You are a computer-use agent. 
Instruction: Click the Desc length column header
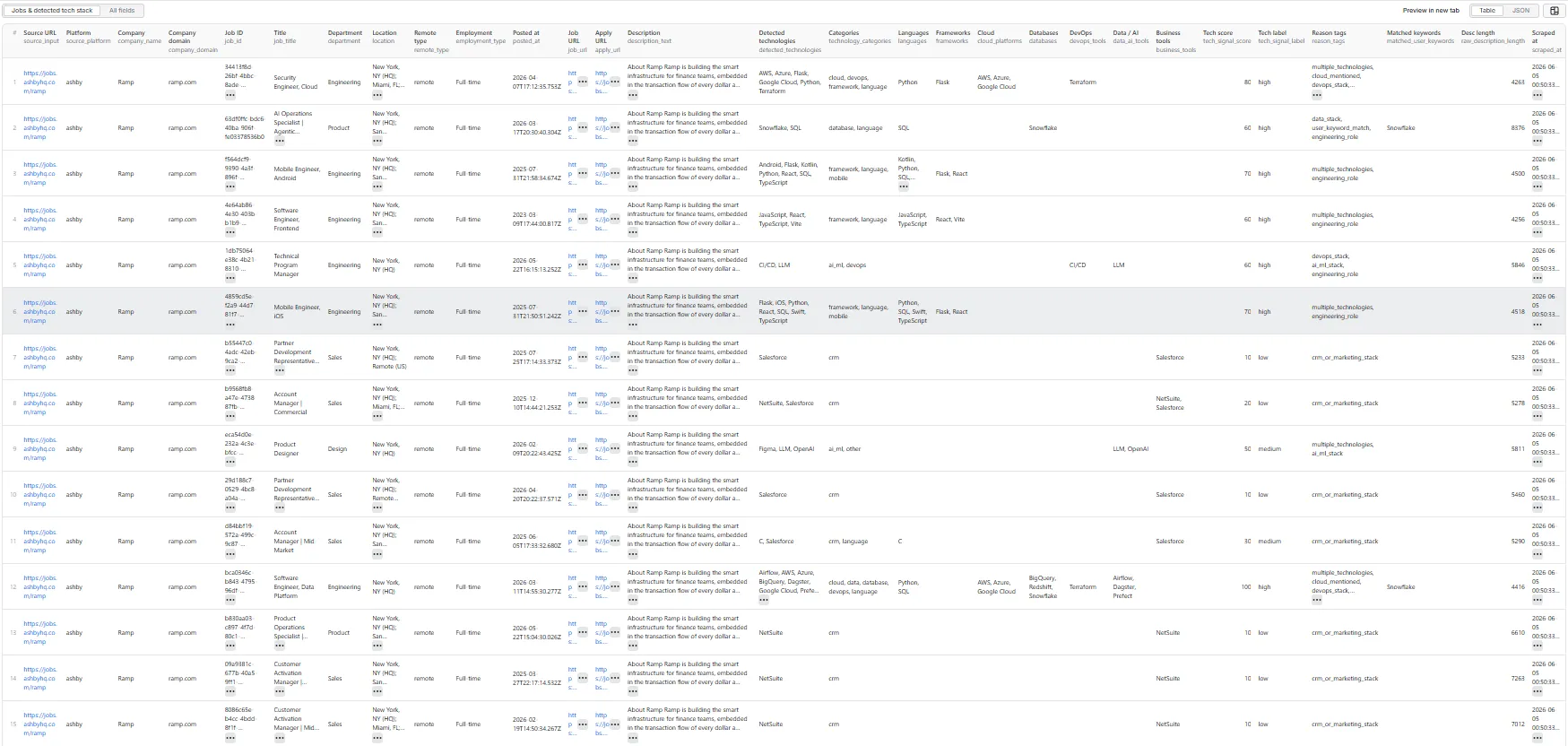tap(1493, 37)
